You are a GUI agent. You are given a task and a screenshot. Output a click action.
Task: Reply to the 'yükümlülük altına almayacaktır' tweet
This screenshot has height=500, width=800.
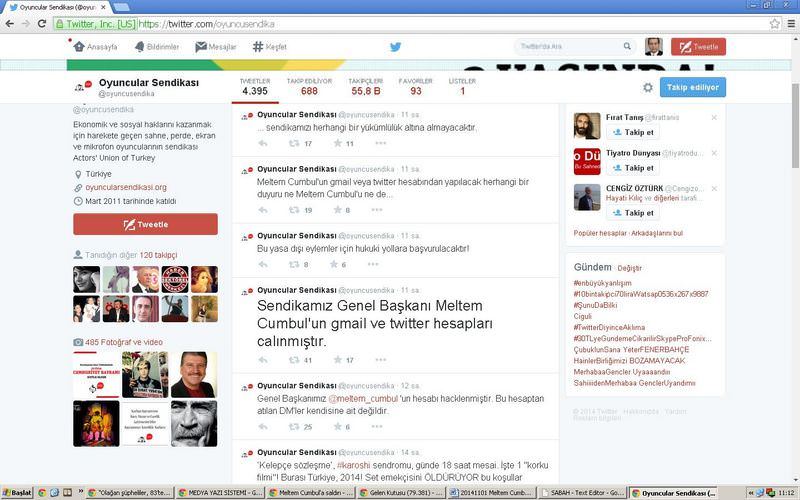point(263,143)
